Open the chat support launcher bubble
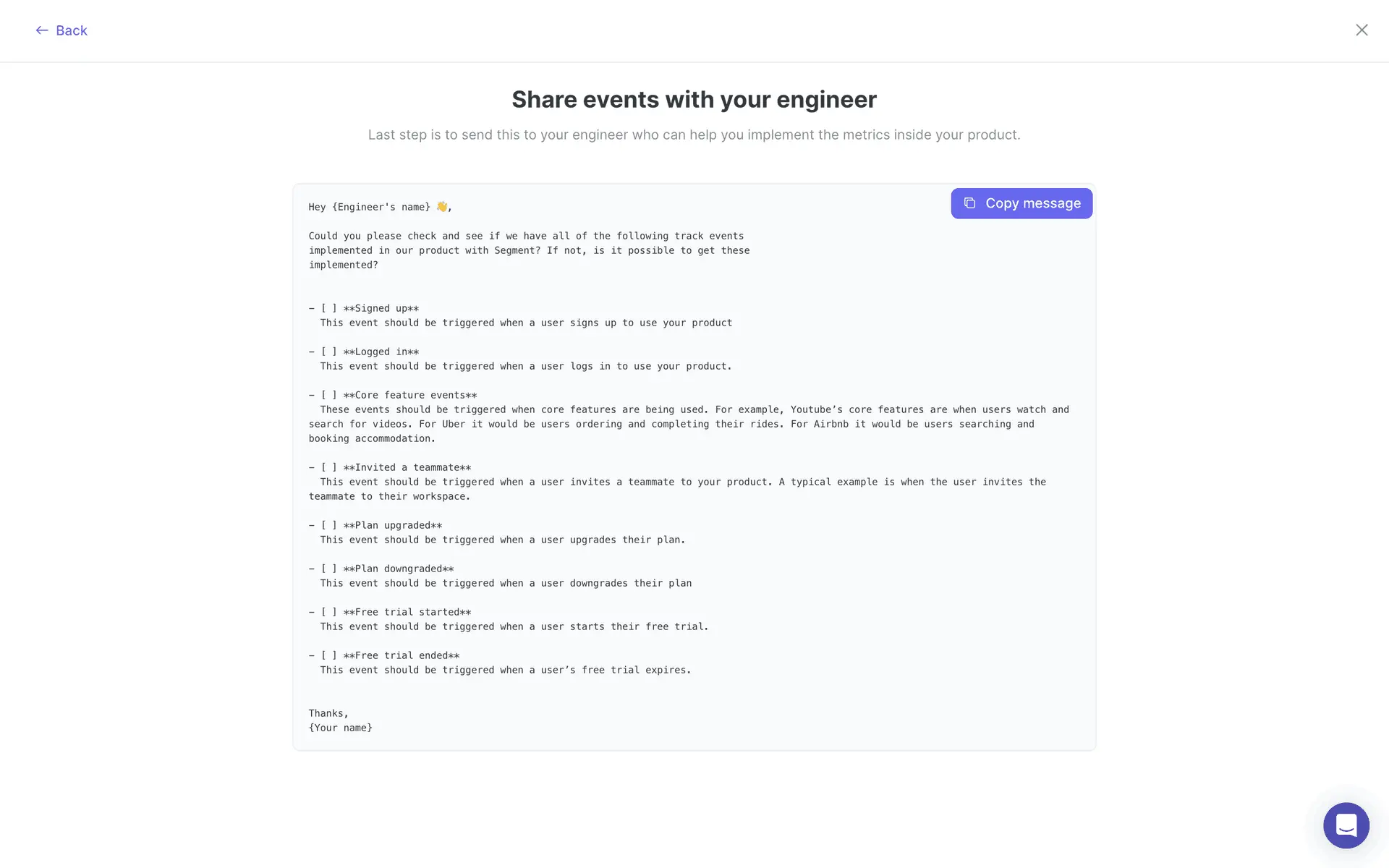The image size is (1389, 868). (1346, 825)
